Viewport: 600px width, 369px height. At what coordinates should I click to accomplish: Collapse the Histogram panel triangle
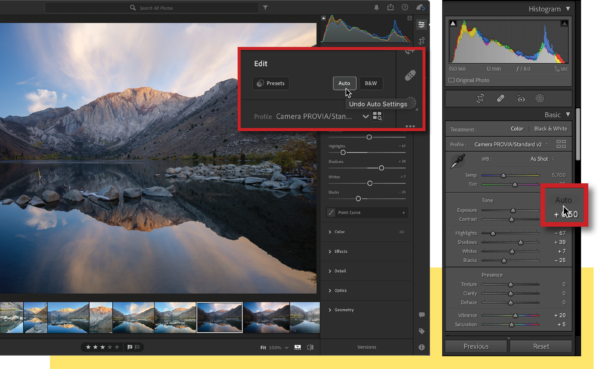pos(568,8)
